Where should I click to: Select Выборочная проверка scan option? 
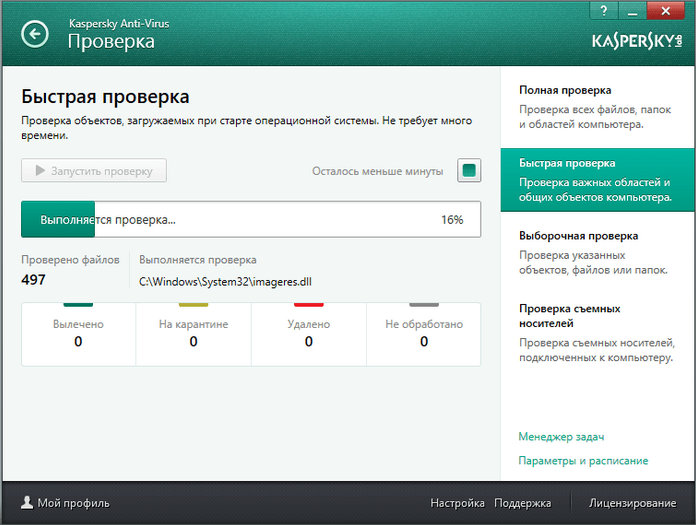[x=597, y=253]
